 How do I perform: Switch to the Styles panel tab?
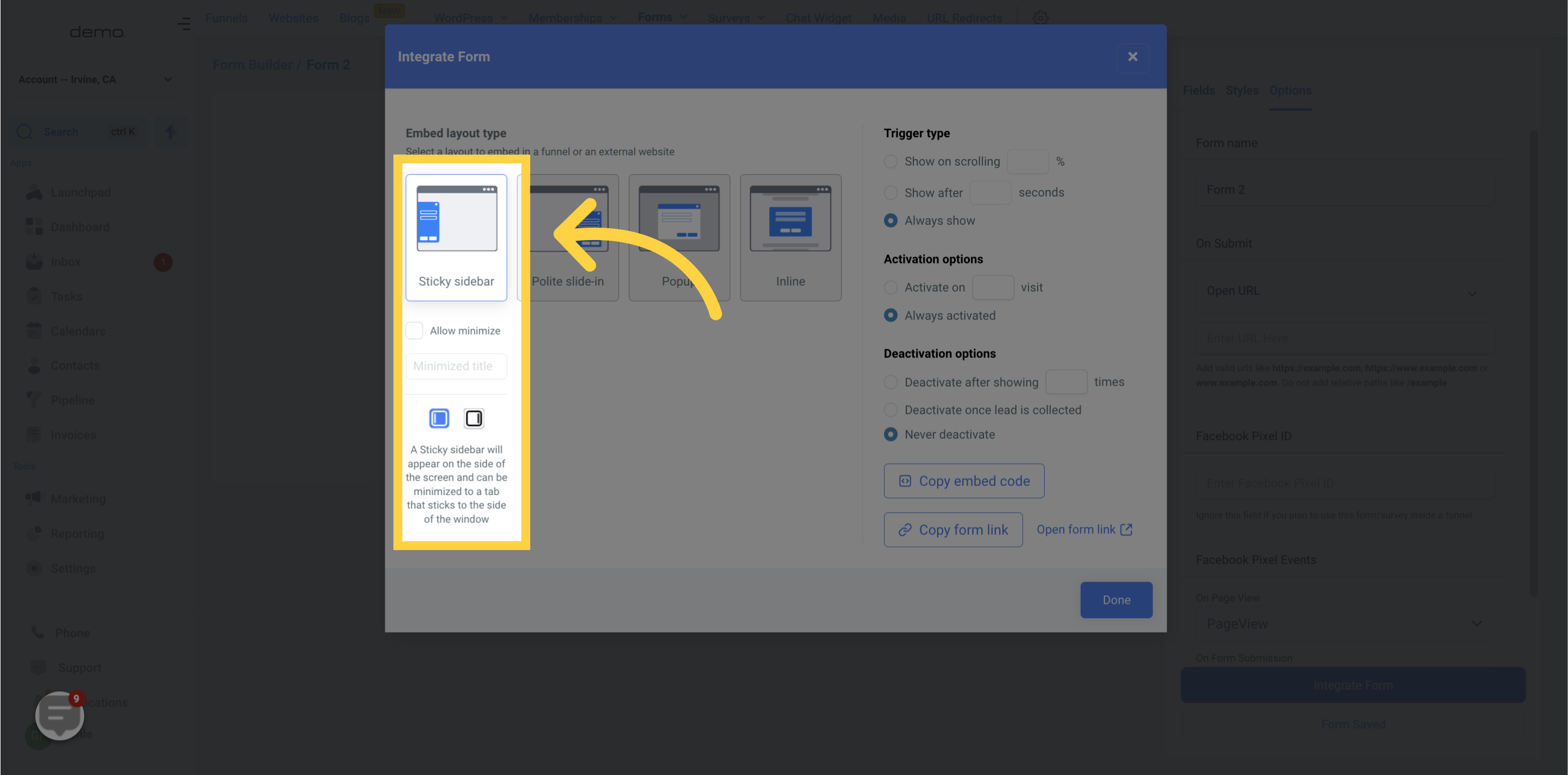pyautogui.click(x=1243, y=91)
